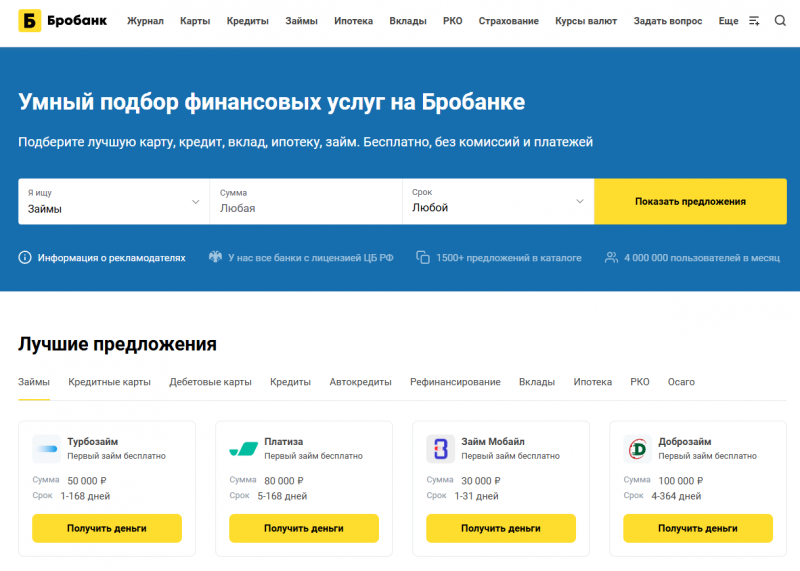Screen dimensions: 800x571
Task: Expand the Срок Любой dropdown
Action: point(497,201)
